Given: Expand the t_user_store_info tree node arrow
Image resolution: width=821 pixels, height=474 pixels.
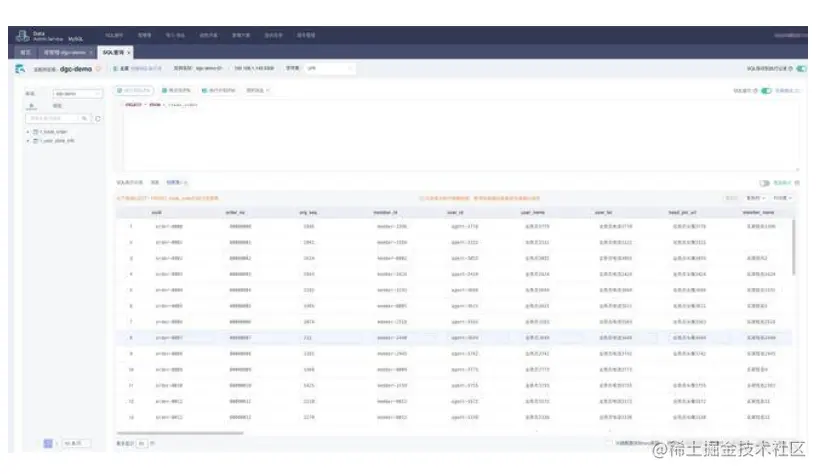Looking at the screenshot, I should tap(28, 141).
